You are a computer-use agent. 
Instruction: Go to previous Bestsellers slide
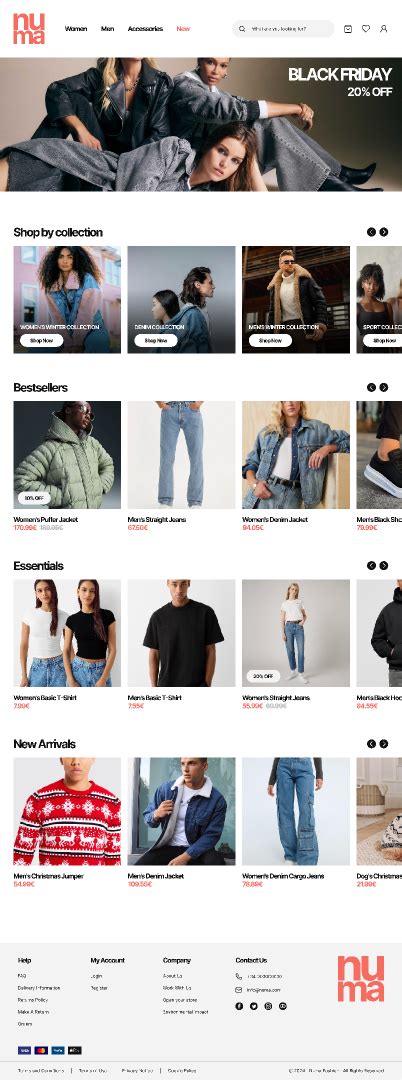(371, 388)
